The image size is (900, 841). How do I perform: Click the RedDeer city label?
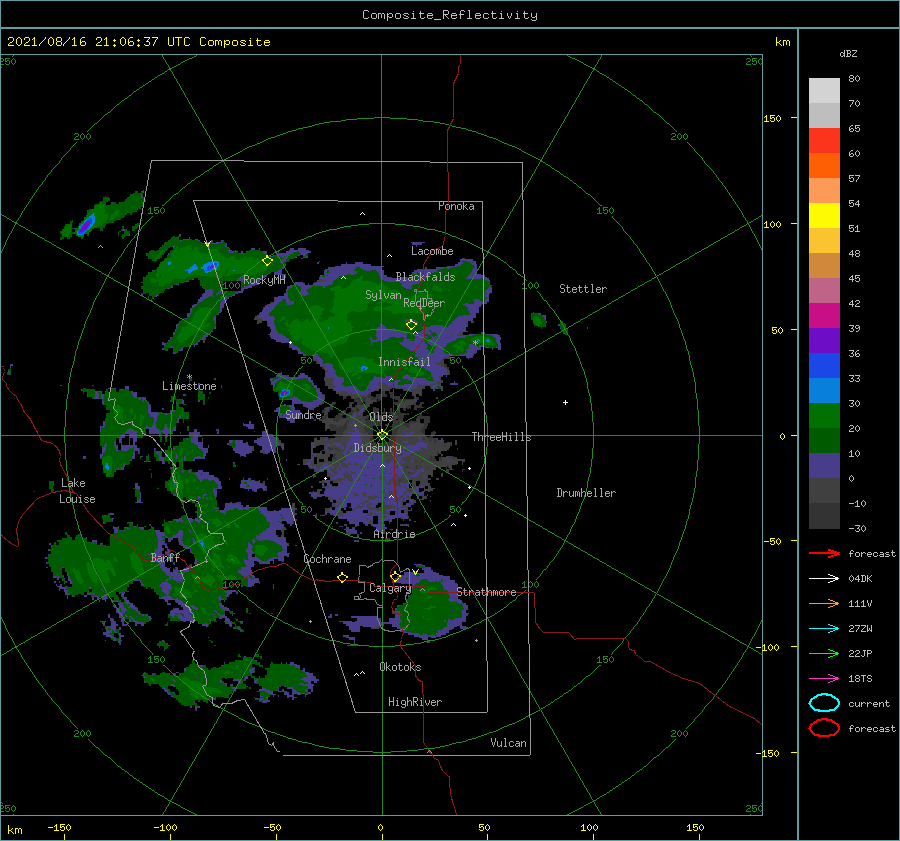424,303
